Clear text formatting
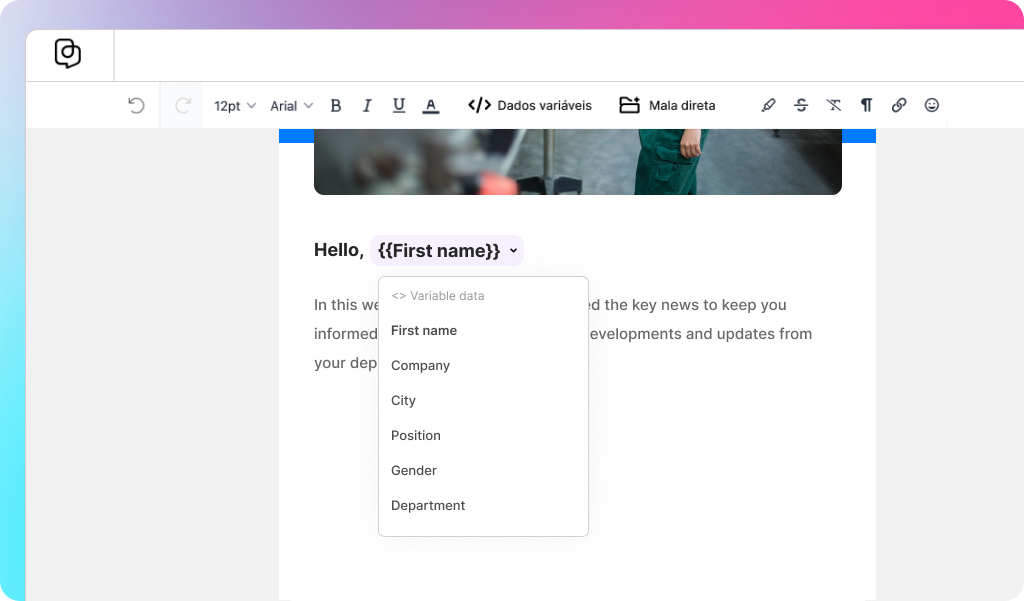The height and width of the screenshot is (601, 1024). point(834,105)
